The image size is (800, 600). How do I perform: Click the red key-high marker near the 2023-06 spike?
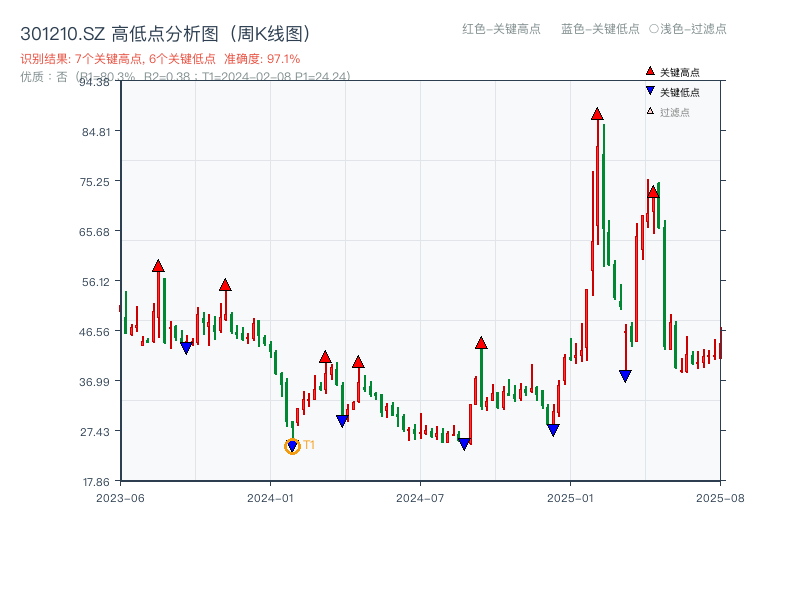click(157, 265)
